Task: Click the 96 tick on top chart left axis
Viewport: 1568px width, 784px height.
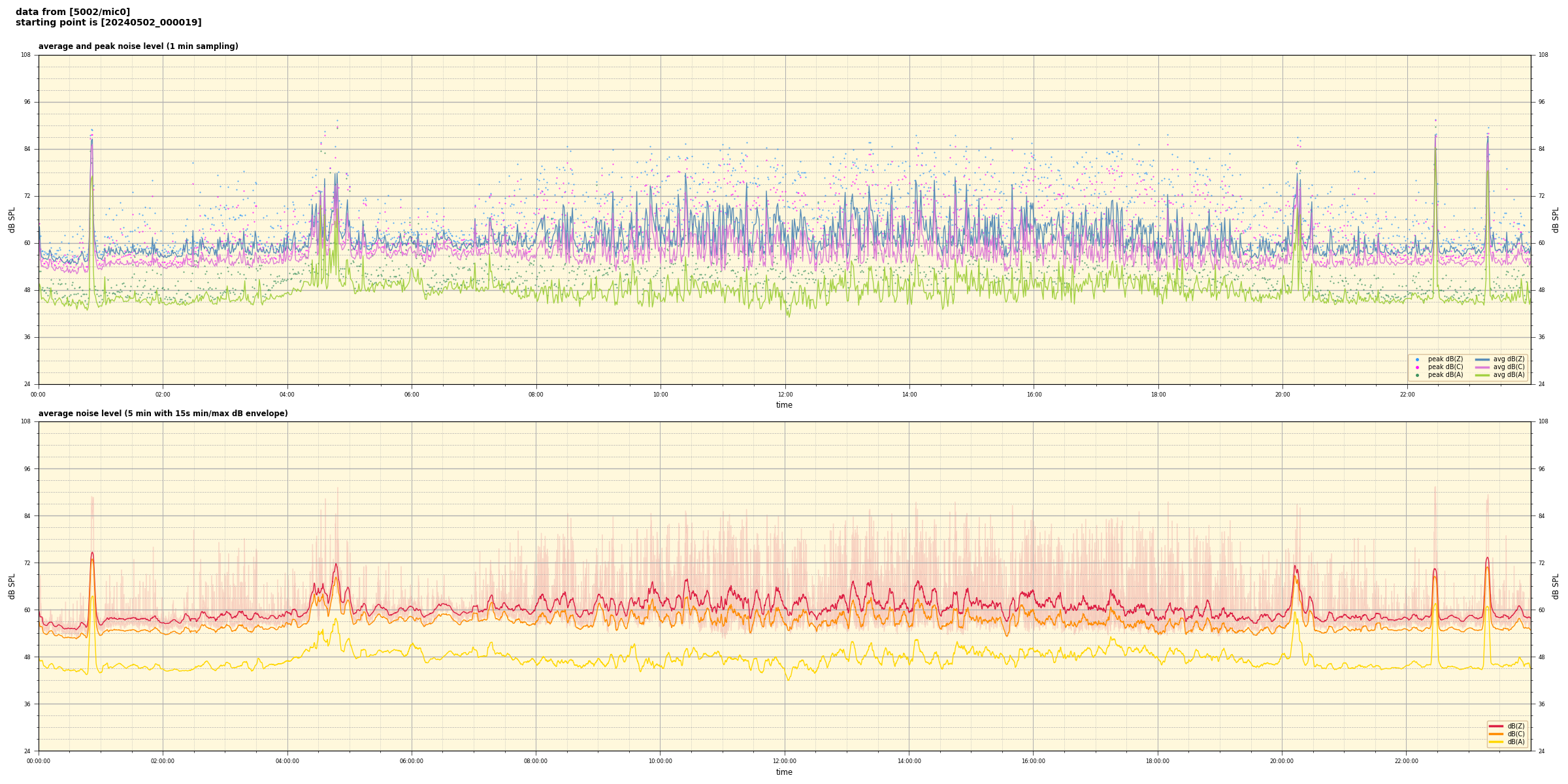Action: (27, 102)
